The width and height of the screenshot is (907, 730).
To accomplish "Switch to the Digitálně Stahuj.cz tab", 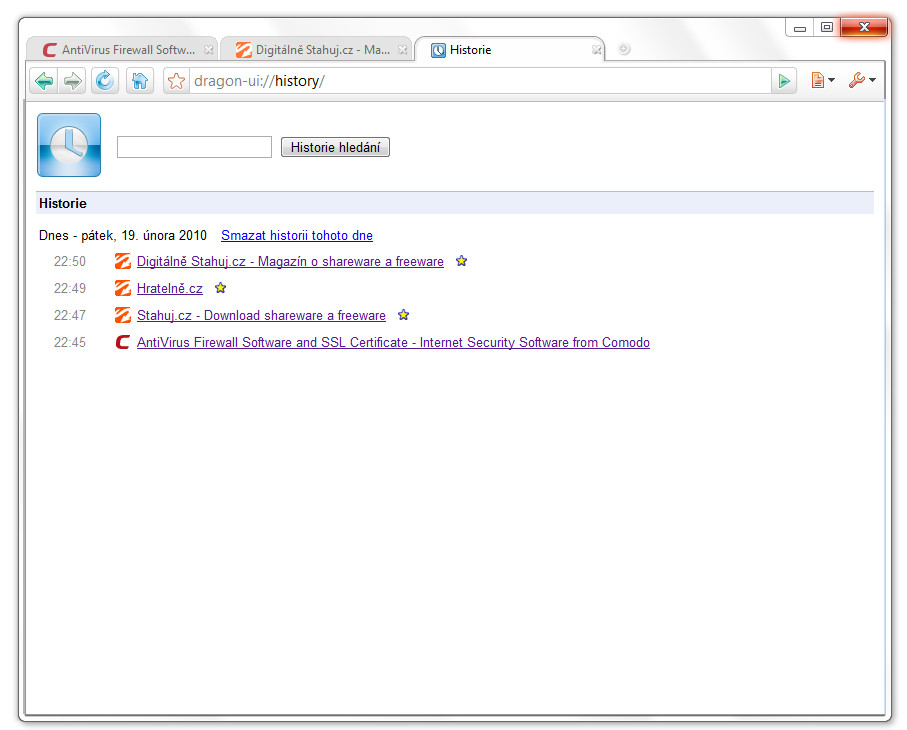I will pos(315,50).
